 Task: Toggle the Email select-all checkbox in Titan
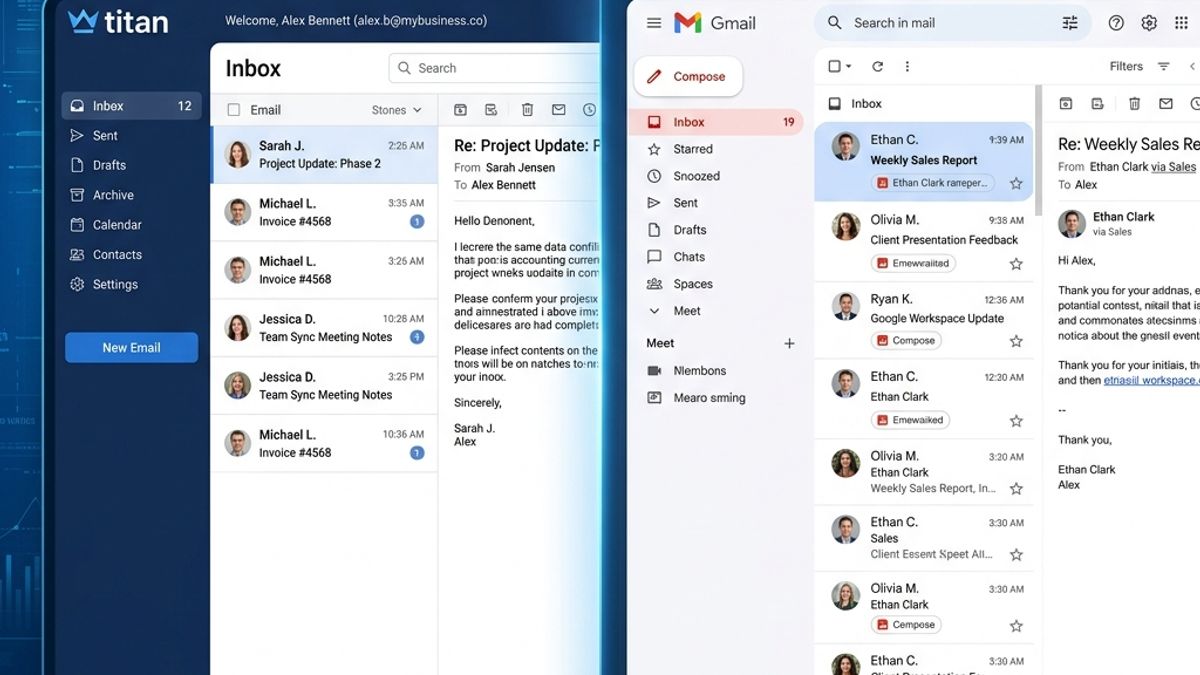point(234,110)
